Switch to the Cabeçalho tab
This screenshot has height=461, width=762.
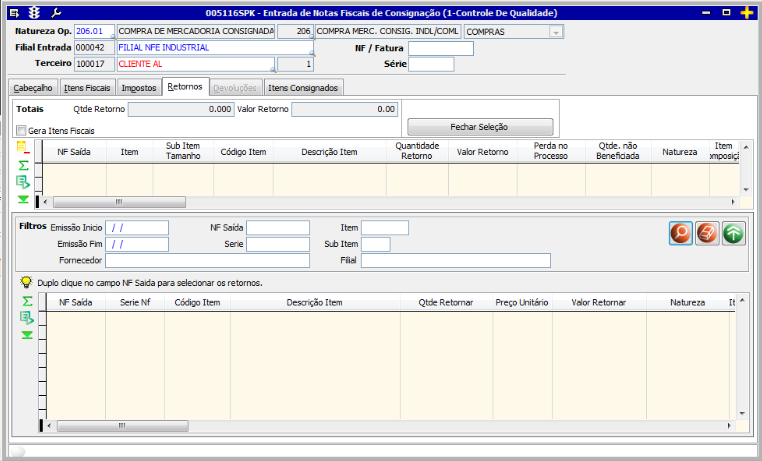[33, 88]
